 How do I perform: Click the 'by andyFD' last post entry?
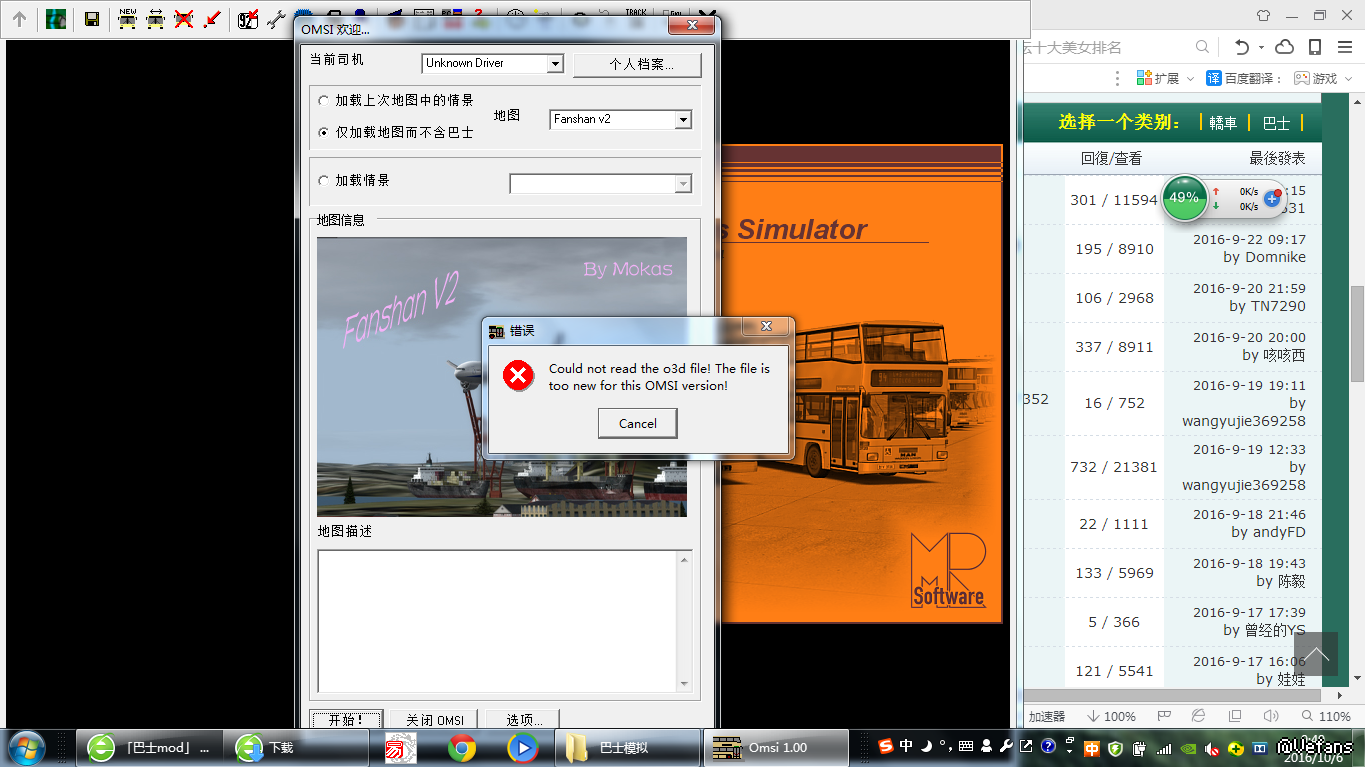click(x=1269, y=532)
